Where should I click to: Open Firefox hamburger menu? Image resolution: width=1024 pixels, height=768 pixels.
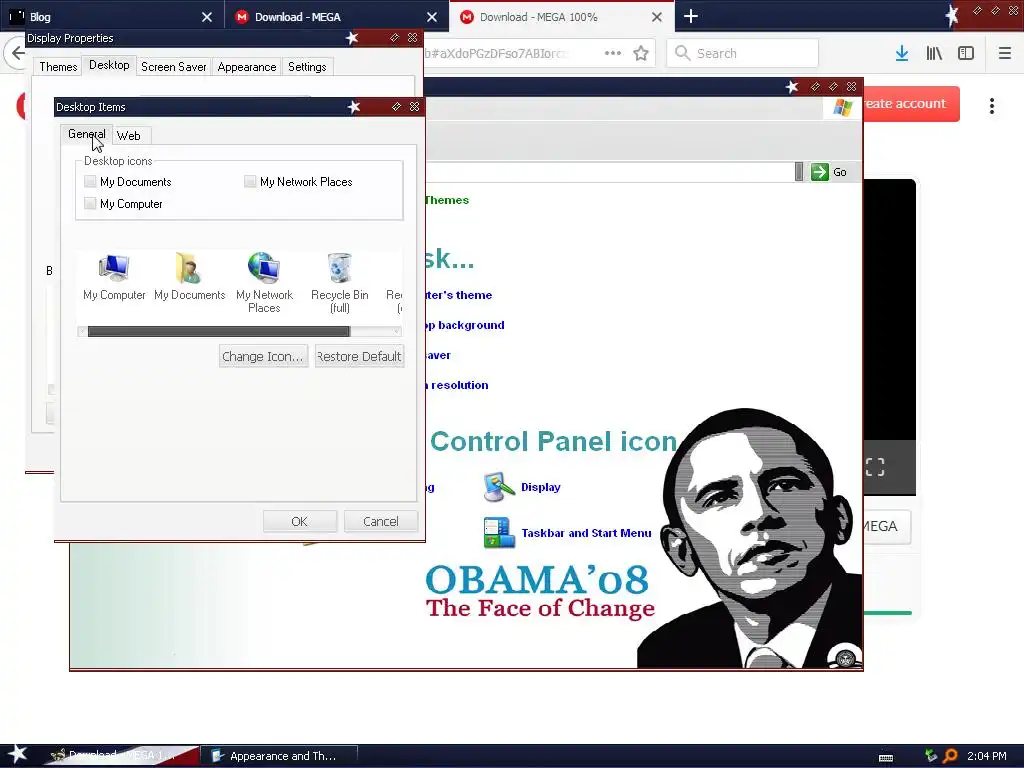click(1004, 54)
